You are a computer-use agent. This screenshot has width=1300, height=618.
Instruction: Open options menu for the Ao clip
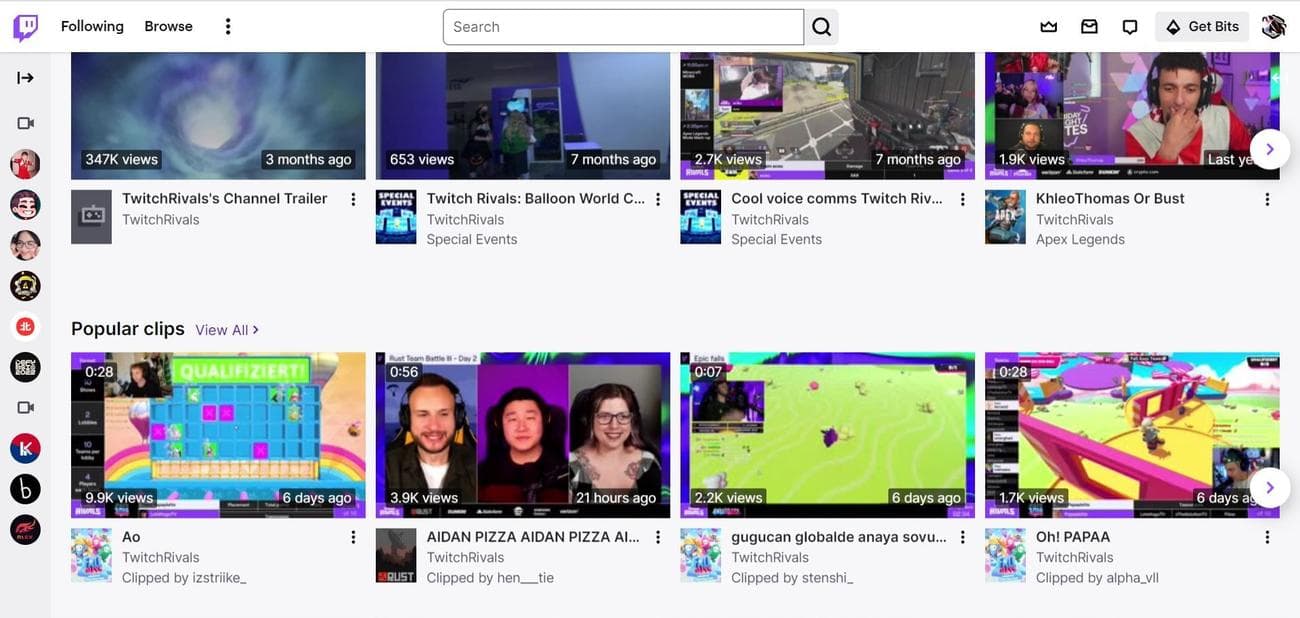click(x=353, y=537)
